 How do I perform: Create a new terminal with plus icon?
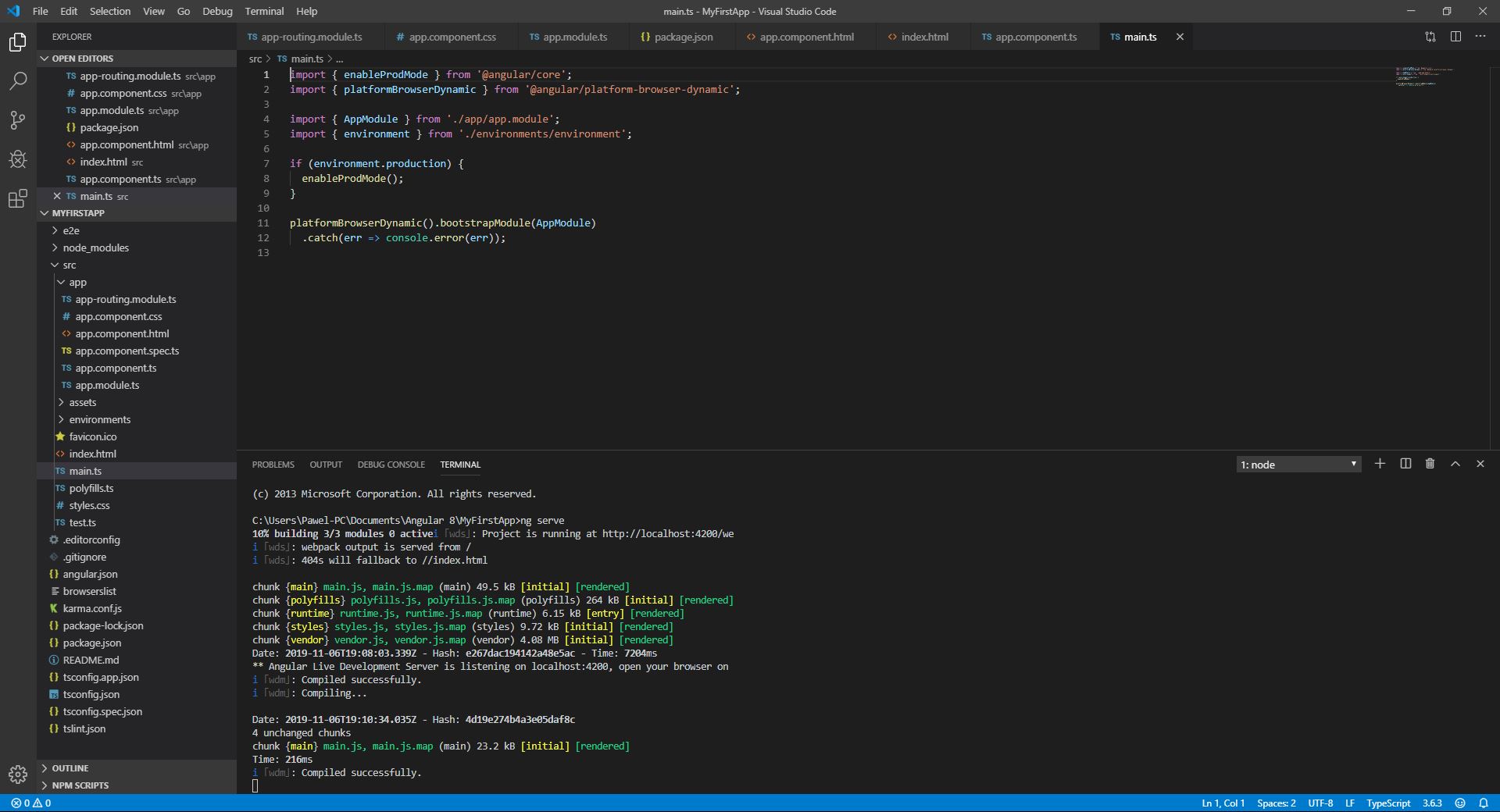coord(1380,464)
